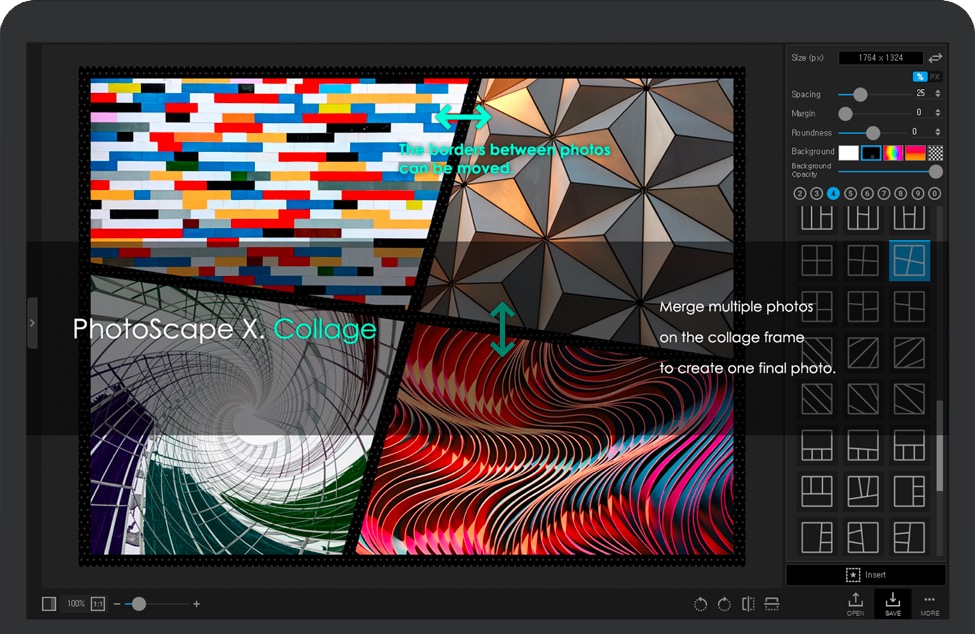
Task: Click the SAVE button
Action: coord(892,604)
